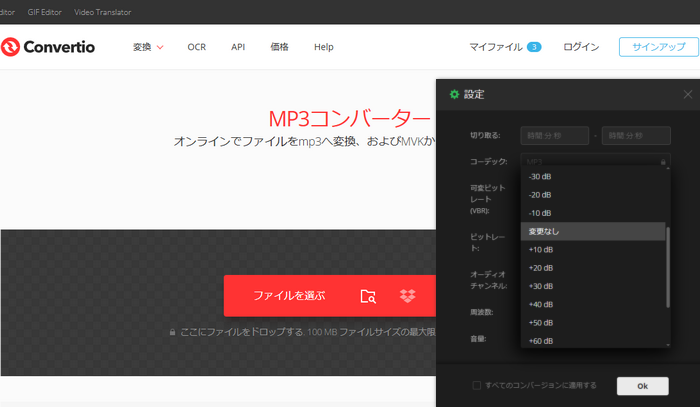Select -20 dB volume option
The image size is (700, 407).
pos(593,195)
